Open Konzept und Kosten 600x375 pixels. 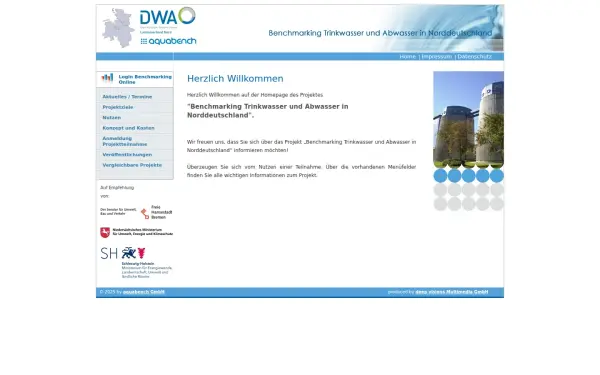pos(128,128)
